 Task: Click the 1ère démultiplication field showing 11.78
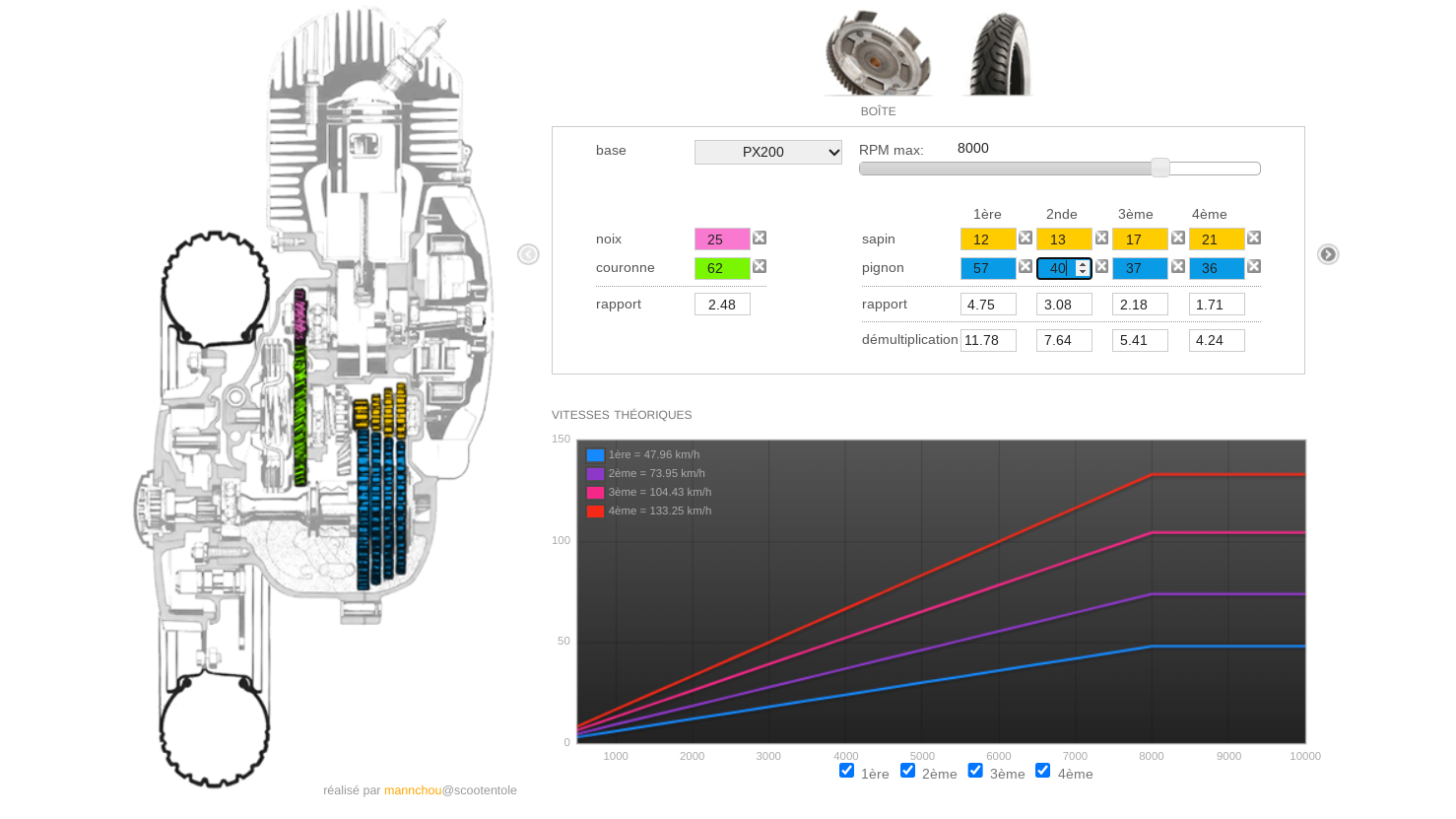point(988,340)
